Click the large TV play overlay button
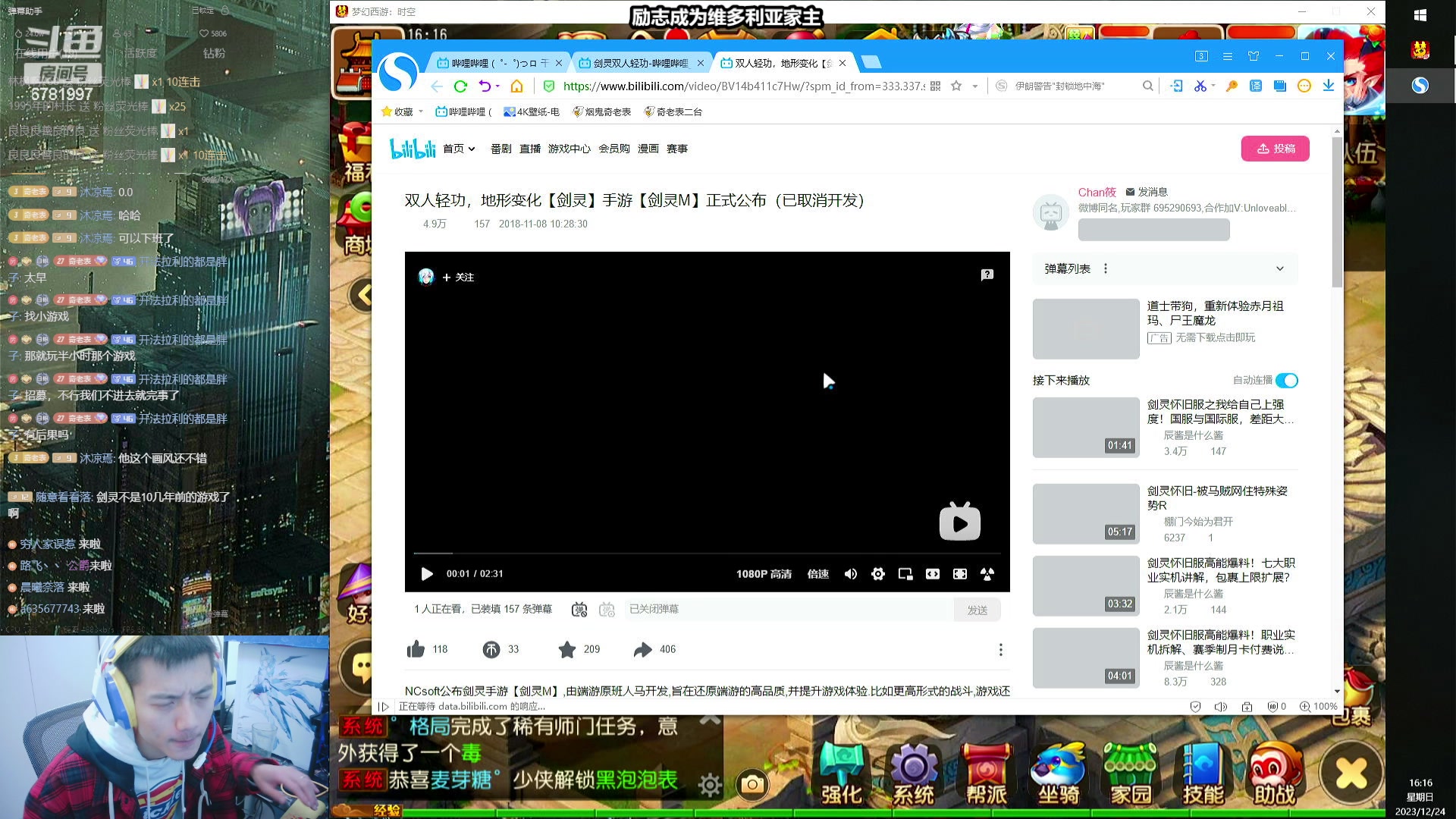Image resolution: width=1456 pixels, height=819 pixels. [x=960, y=522]
